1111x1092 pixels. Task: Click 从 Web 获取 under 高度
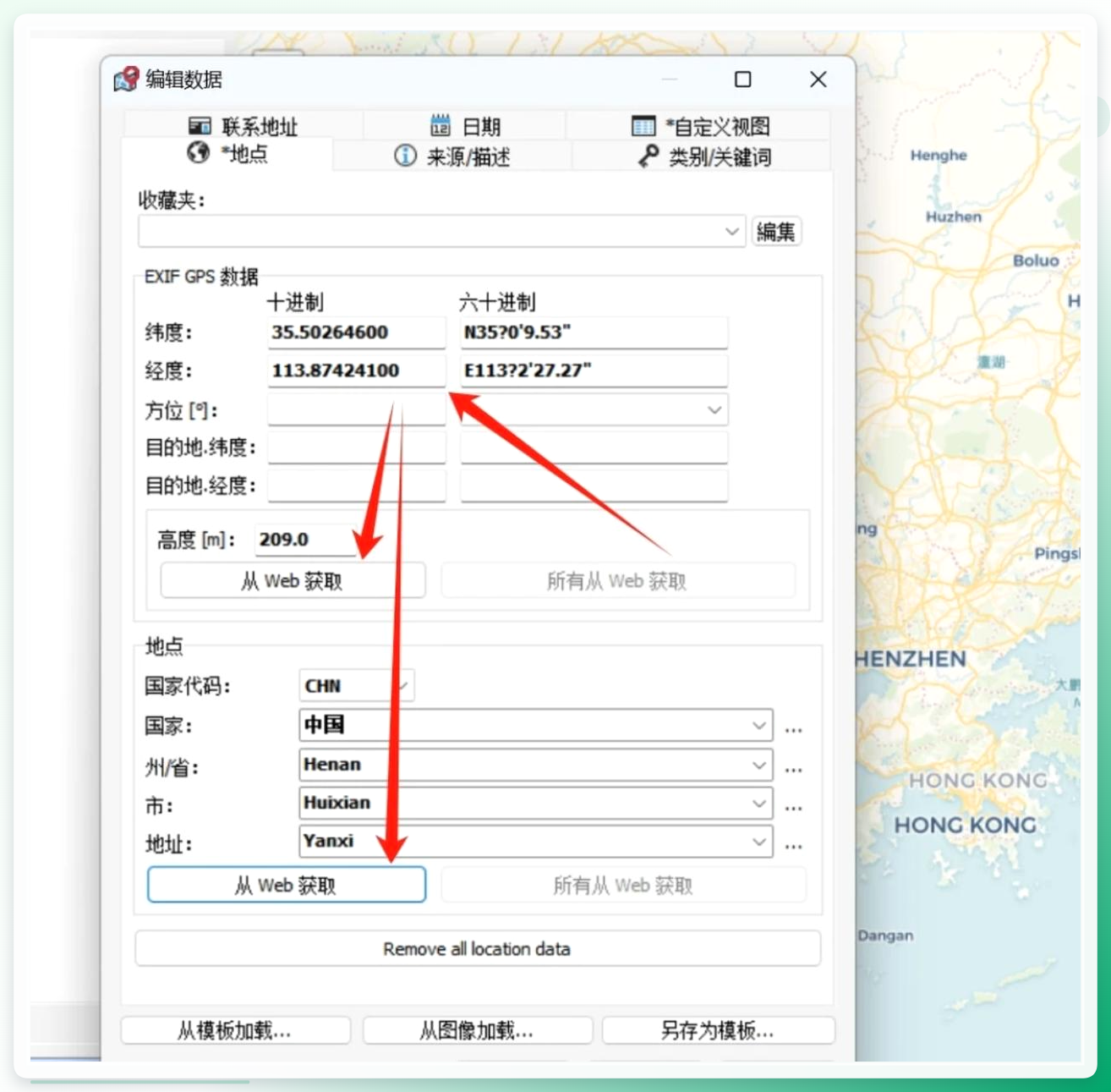pos(293,581)
